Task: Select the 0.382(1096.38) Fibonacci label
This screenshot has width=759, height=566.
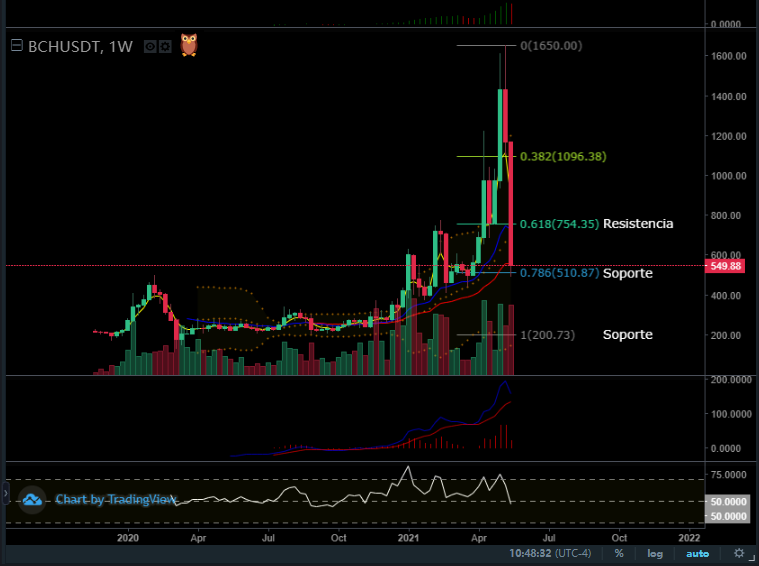Action: coord(563,156)
